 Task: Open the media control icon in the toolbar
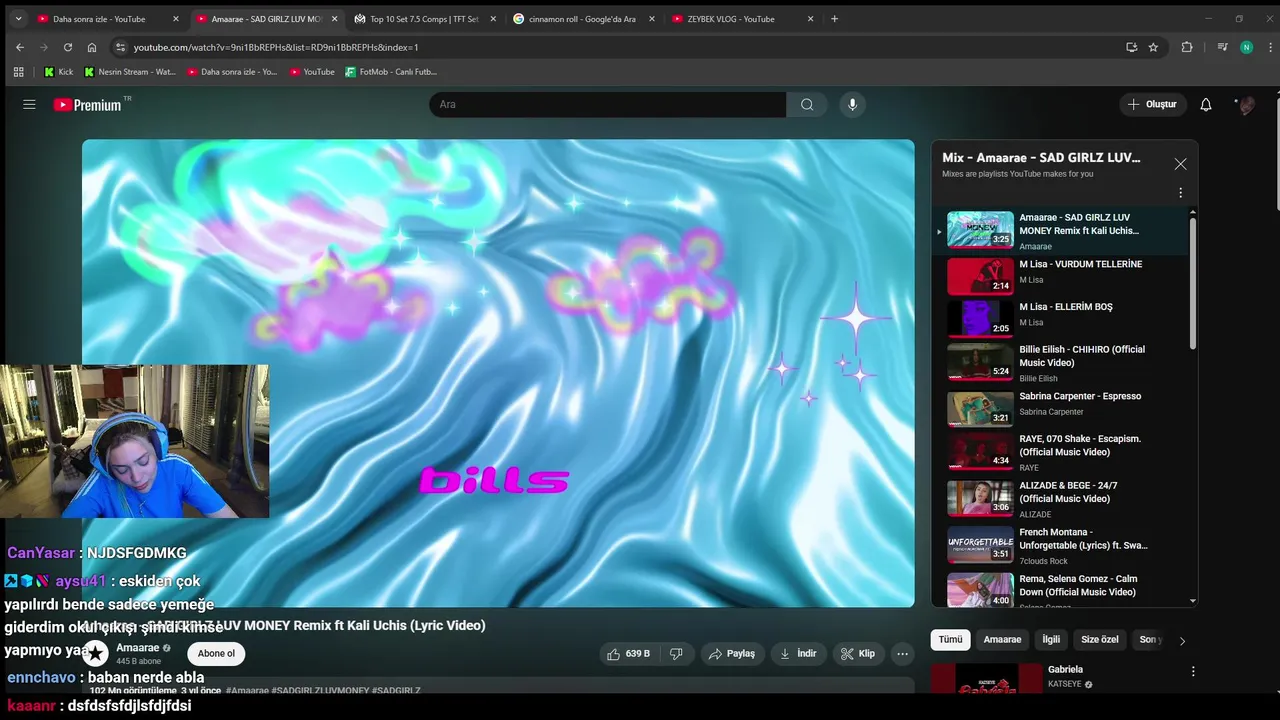[1222, 47]
